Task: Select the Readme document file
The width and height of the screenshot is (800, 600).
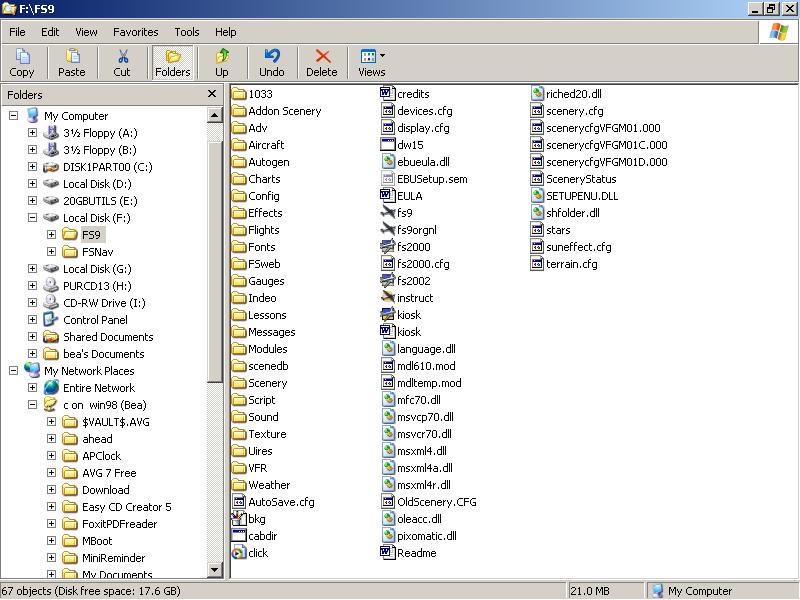Action: [x=415, y=553]
